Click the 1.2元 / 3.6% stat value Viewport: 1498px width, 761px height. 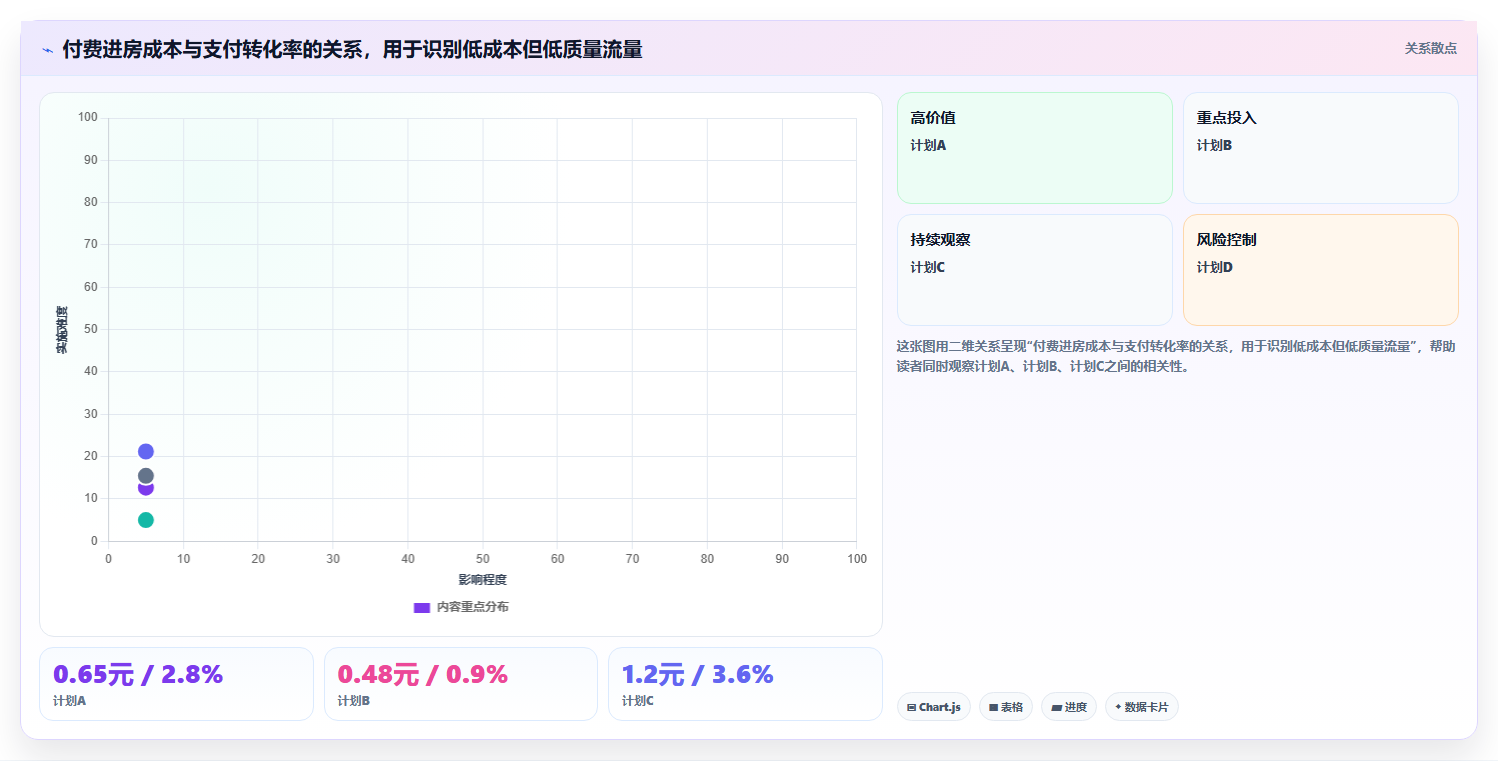(x=697, y=675)
